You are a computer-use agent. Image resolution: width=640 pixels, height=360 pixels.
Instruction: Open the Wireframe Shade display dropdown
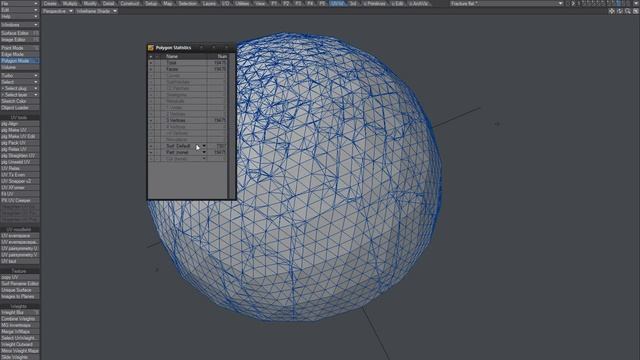point(96,11)
